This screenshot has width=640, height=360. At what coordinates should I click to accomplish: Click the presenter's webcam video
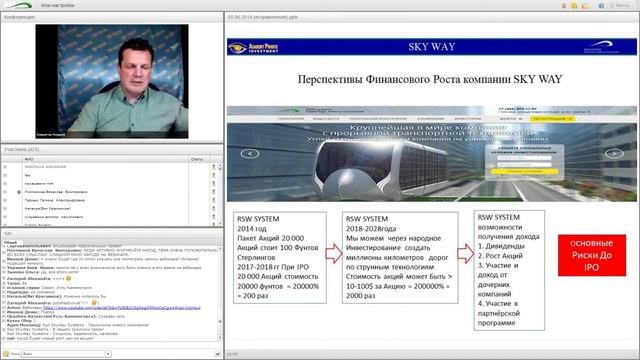coord(112,81)
